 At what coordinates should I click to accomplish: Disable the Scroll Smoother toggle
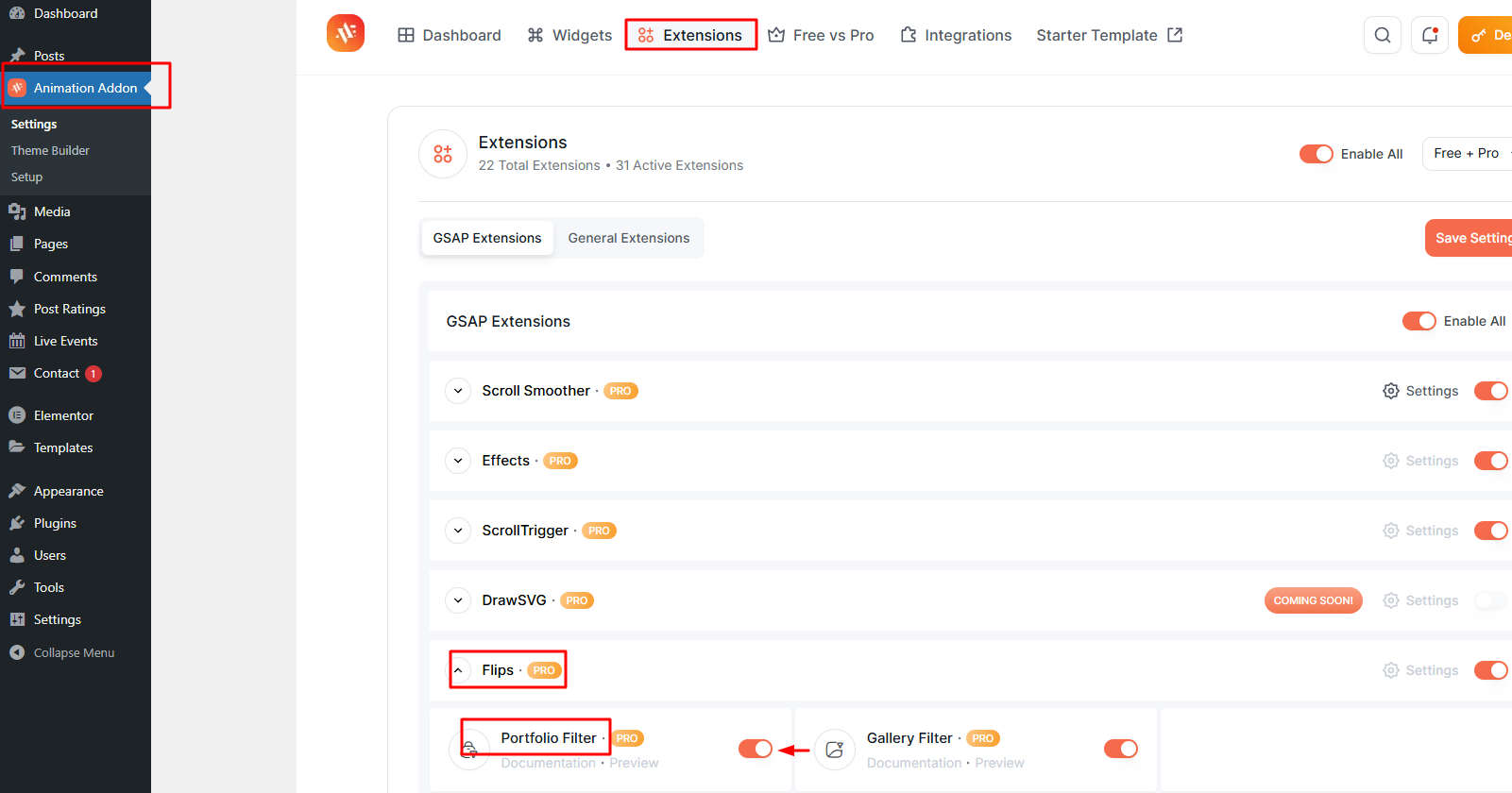click(x=1491, y=391)
